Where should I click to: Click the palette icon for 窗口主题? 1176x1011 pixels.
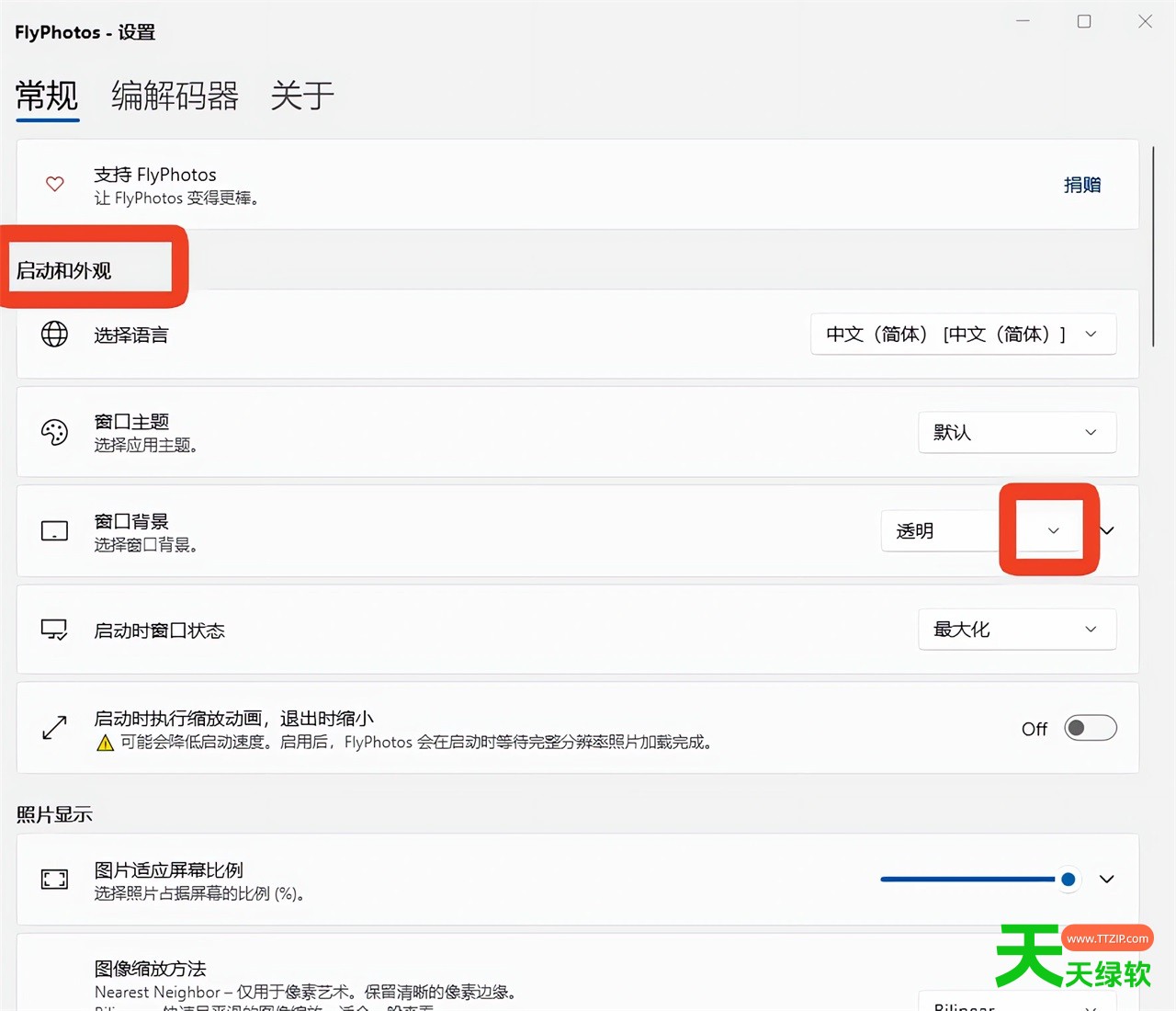point(54,432)
